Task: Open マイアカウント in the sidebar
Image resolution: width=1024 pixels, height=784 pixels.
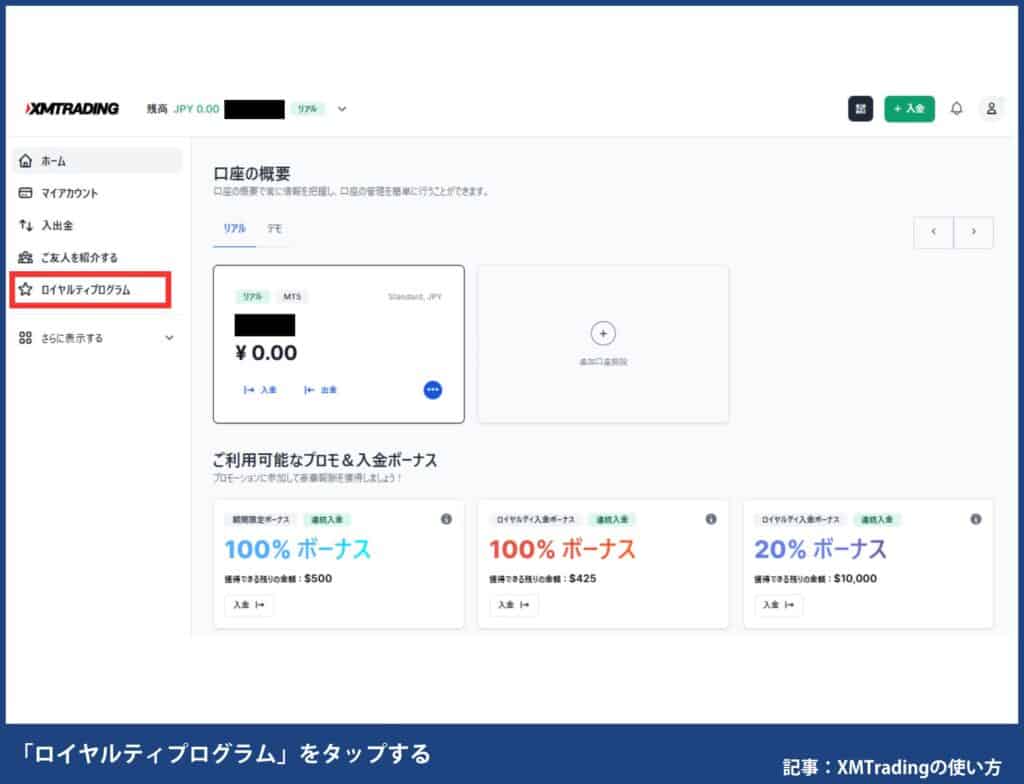Action: coord(97,193)
